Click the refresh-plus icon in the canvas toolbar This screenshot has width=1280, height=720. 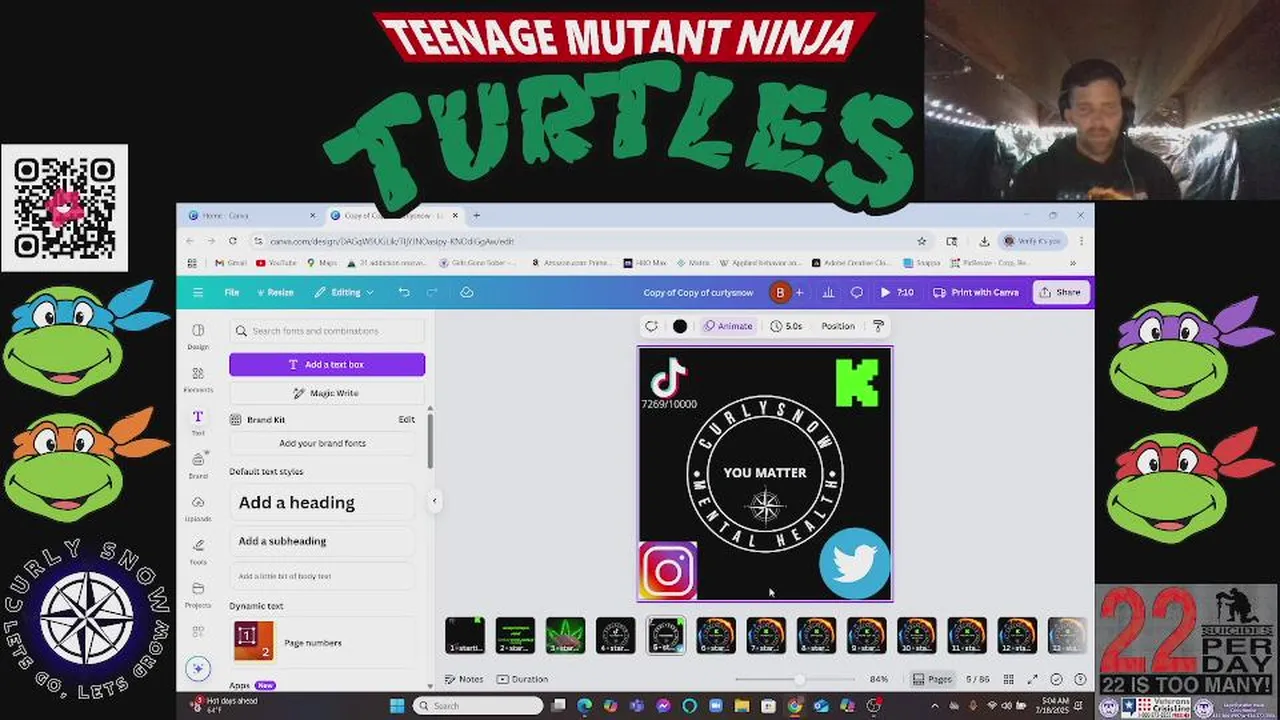pos(651,326)
